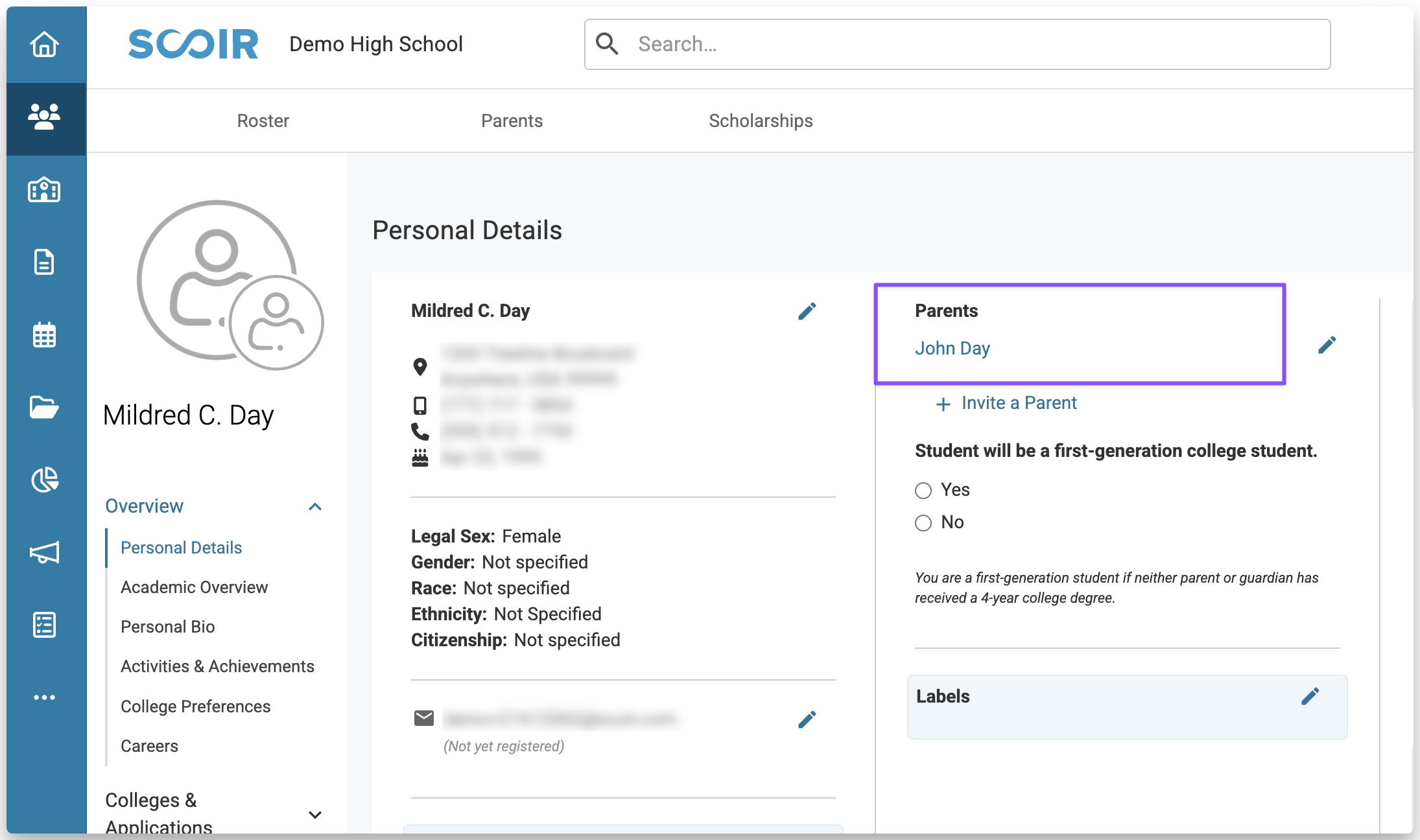Edit the Parents section pencil icon
The height and width of the screenshot is (840, 1420).
pos(1327,345)
